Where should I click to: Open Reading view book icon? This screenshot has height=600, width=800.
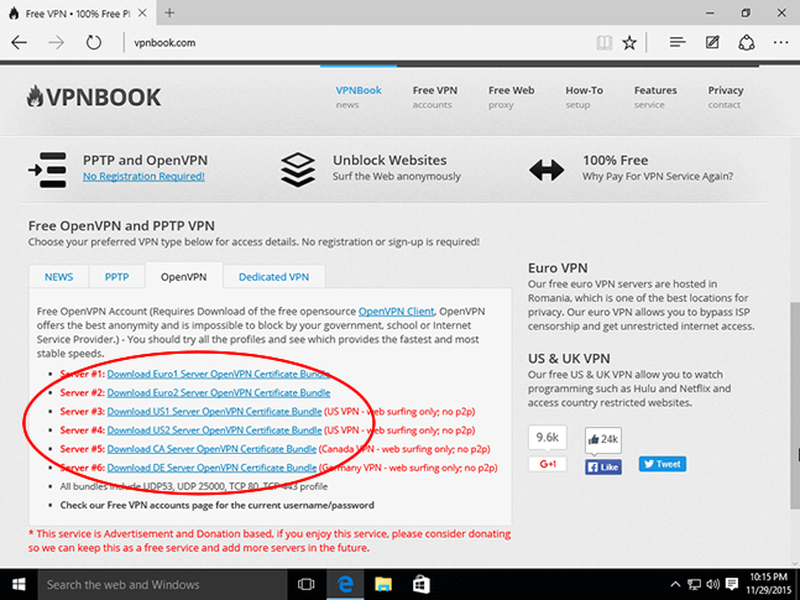click(x=602, y=43)
